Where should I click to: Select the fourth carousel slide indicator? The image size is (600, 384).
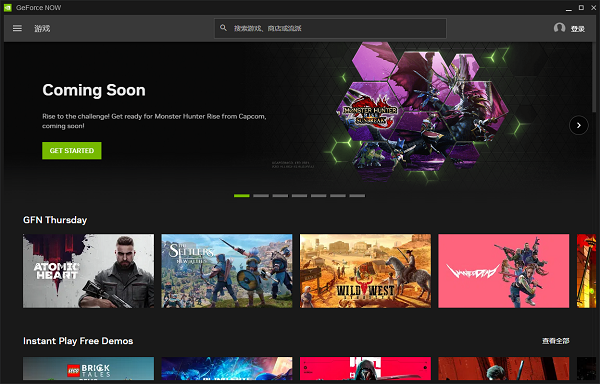299,195
